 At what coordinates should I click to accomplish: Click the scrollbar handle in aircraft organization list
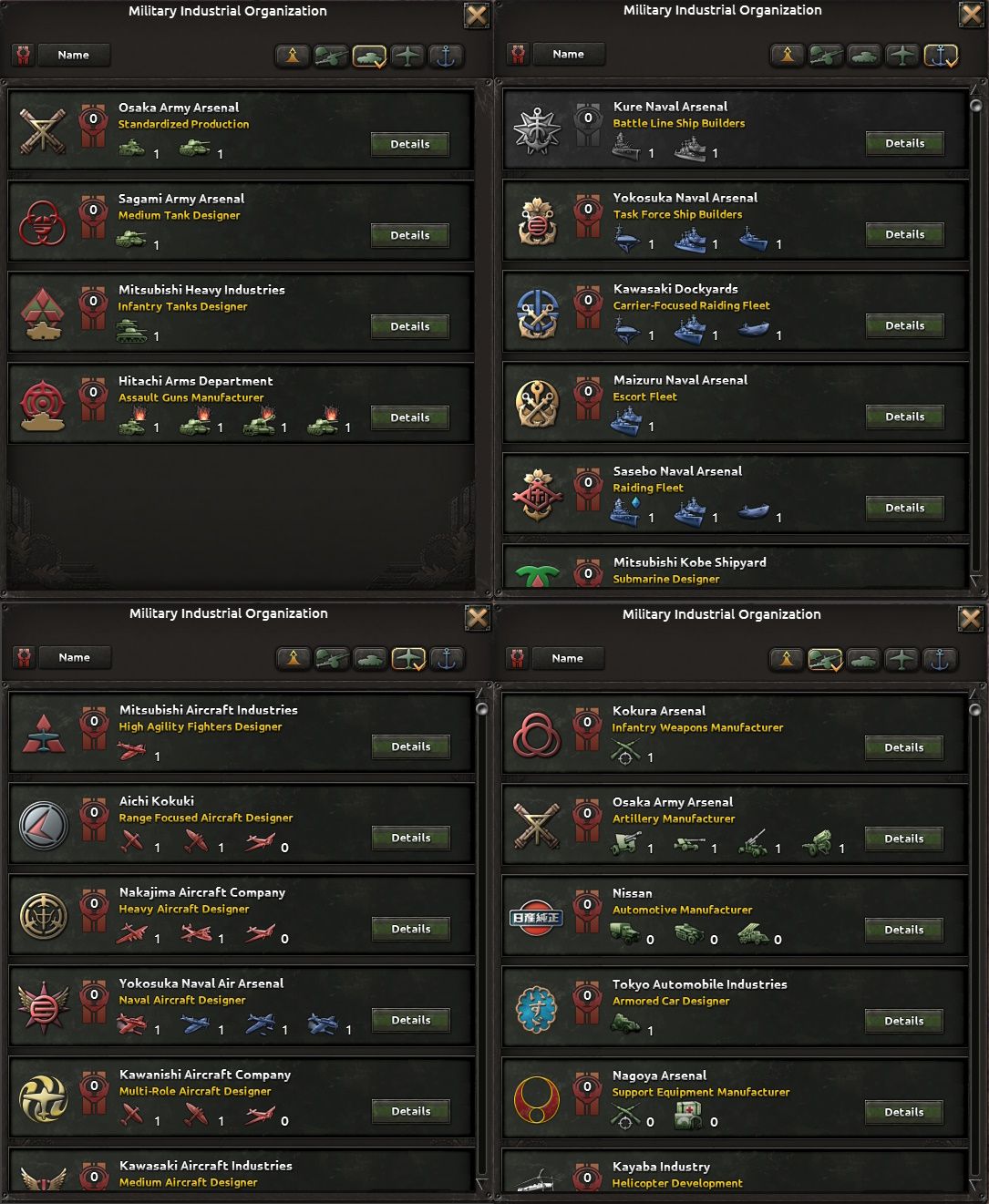[x=482, y=708]
